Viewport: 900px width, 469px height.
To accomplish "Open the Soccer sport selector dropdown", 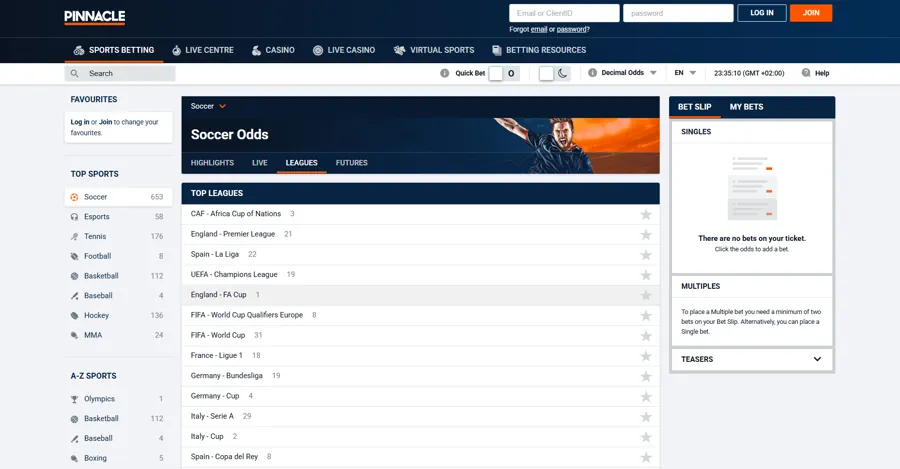I will tap(208, 106).
